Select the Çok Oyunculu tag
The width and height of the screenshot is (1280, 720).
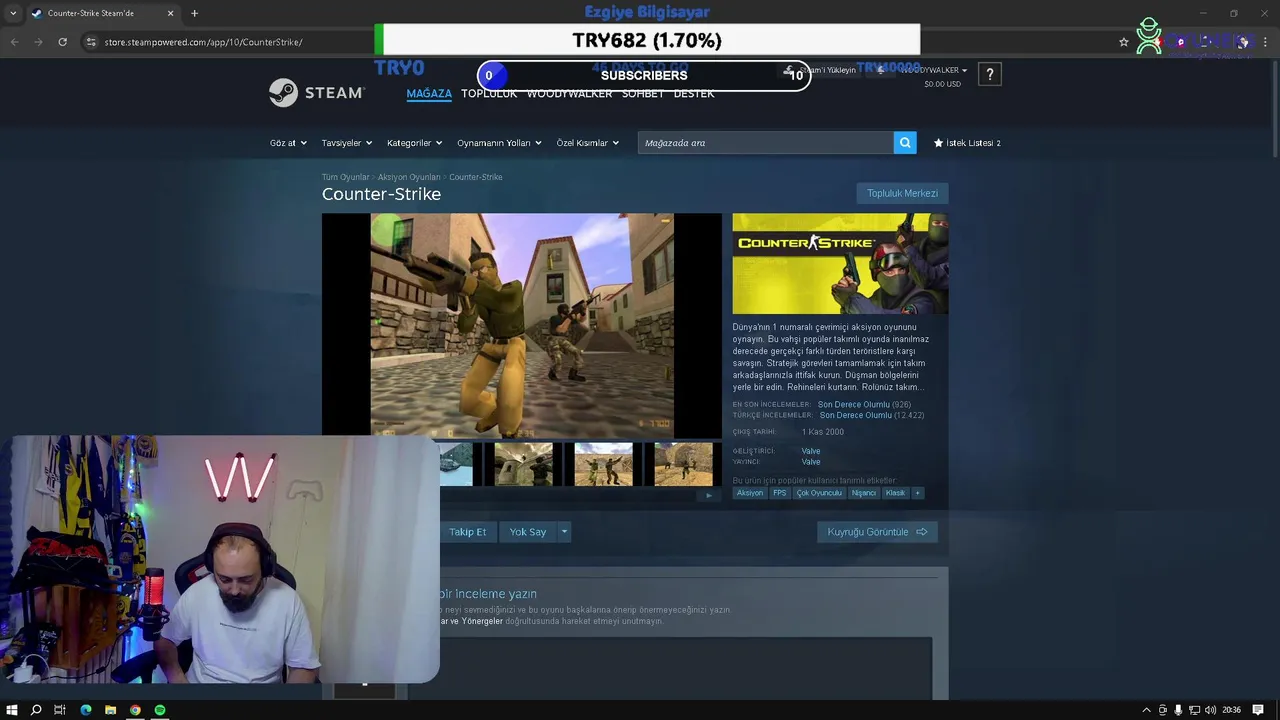click(819, 493)
